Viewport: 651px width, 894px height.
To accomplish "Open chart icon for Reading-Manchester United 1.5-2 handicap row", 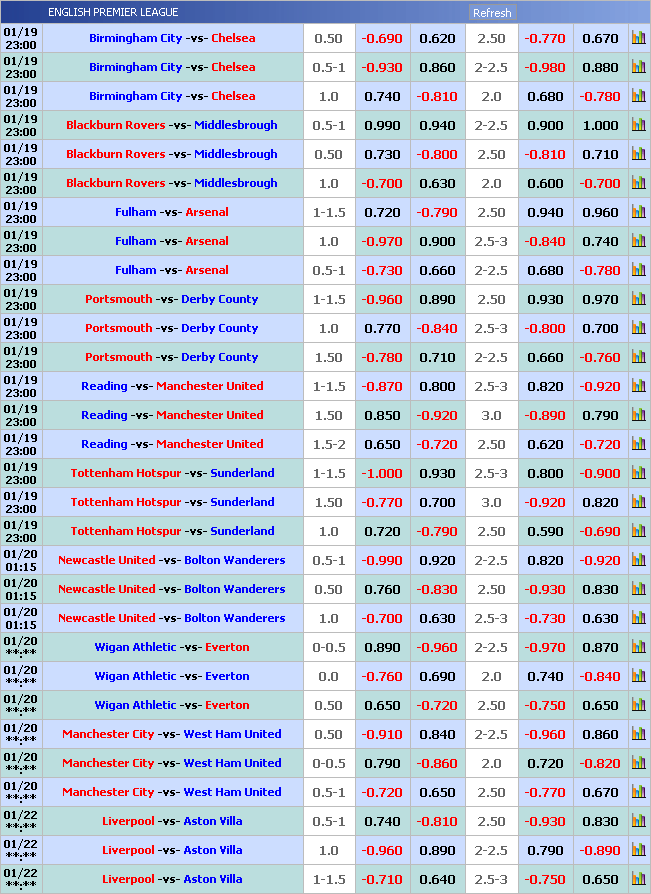I will point(638,445).
